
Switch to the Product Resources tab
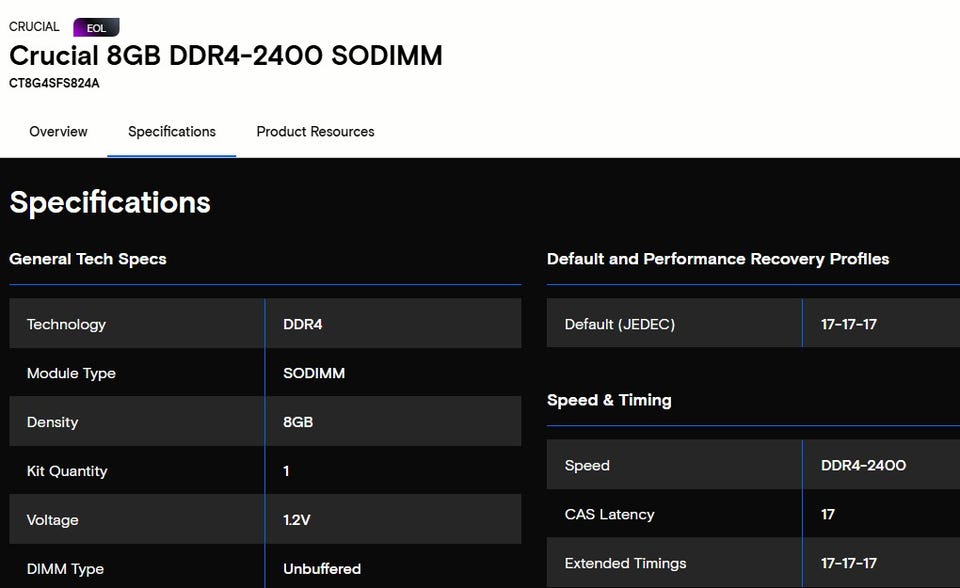pos(315,132)
